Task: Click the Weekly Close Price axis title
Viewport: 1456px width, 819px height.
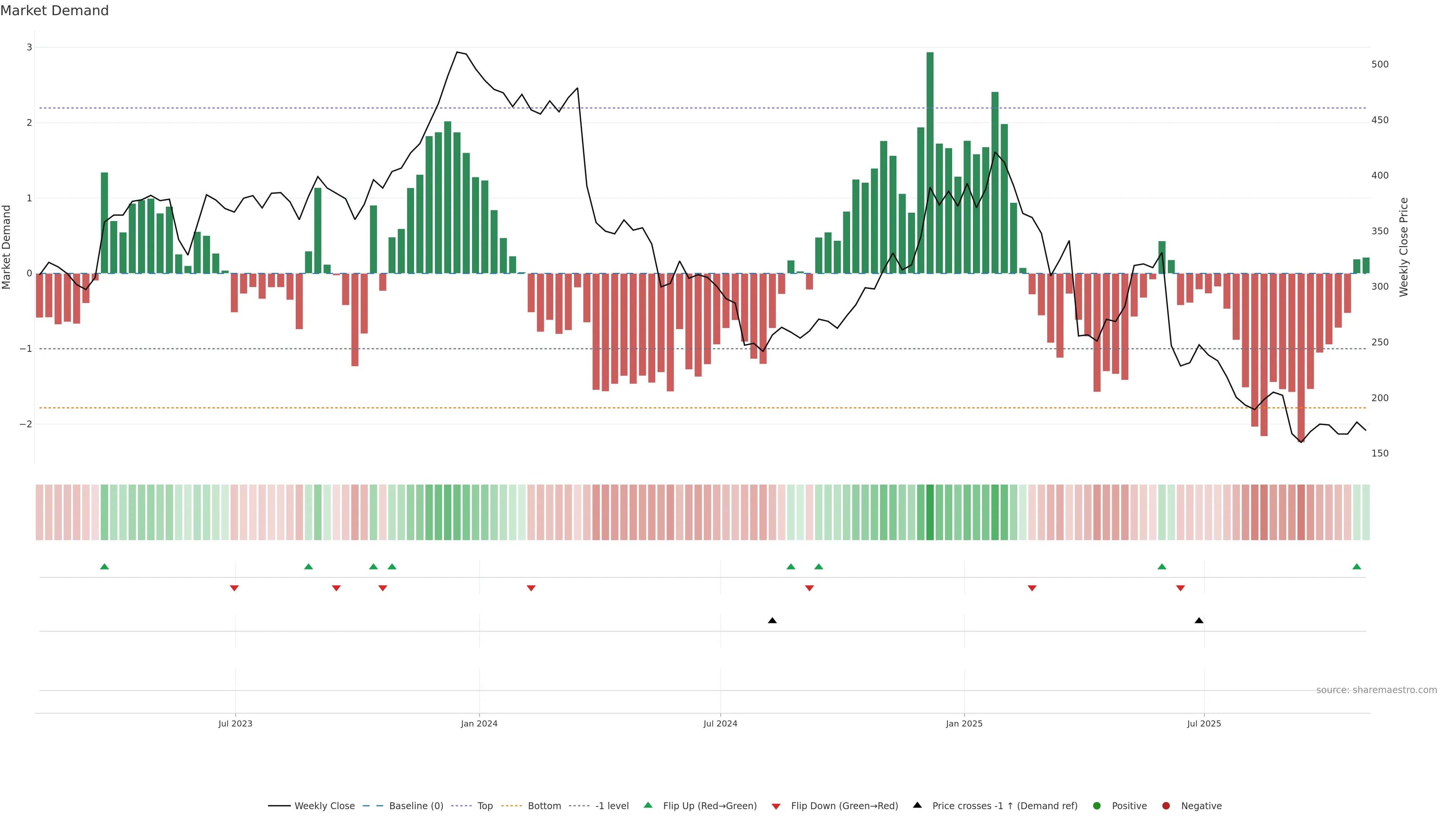Action: 1404,247
